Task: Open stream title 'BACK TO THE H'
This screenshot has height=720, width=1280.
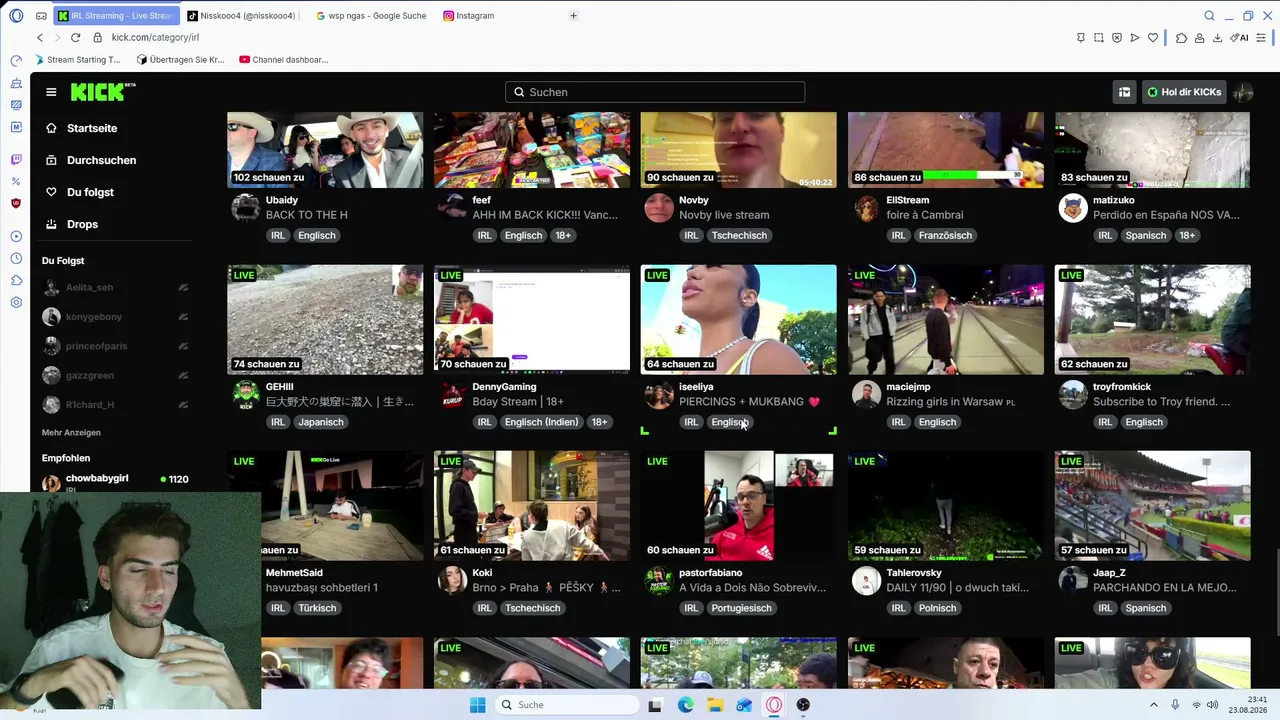Action: [307, 215]
